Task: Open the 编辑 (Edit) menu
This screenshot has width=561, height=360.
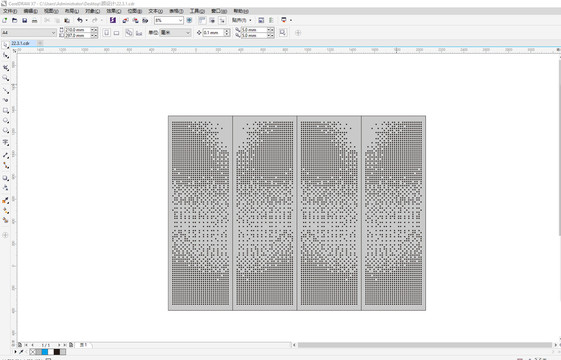Action: click(30, 11)
